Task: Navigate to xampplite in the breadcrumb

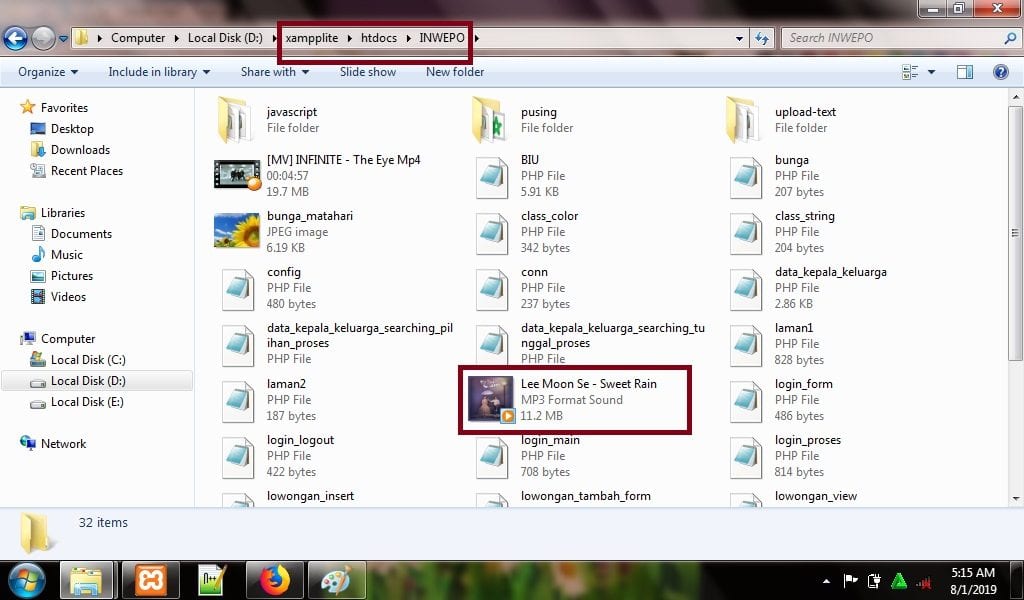Action: click(312, 38)
